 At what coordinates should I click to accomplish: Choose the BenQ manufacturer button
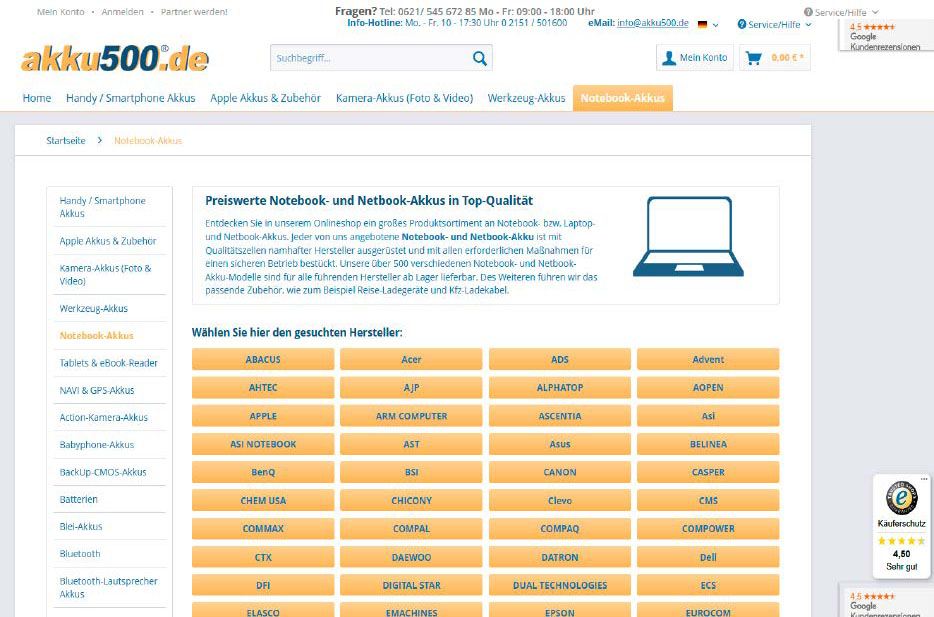[x=263, y=472]
